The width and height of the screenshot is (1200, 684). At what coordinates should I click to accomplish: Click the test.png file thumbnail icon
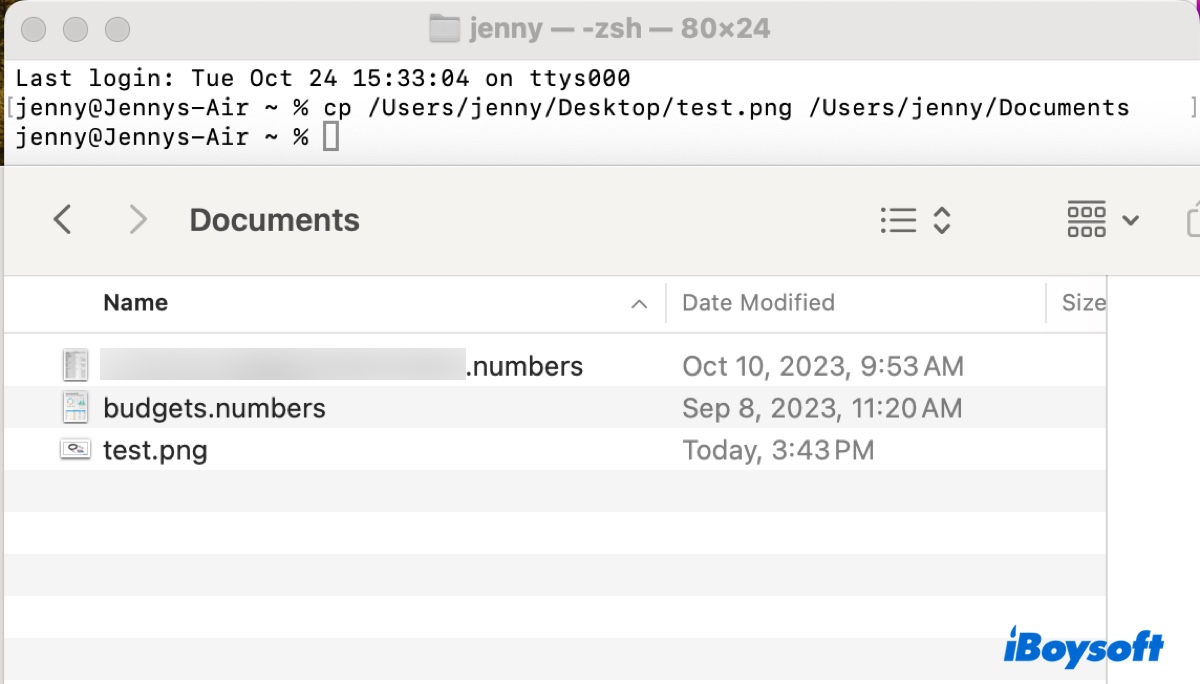tap(75, 450)
